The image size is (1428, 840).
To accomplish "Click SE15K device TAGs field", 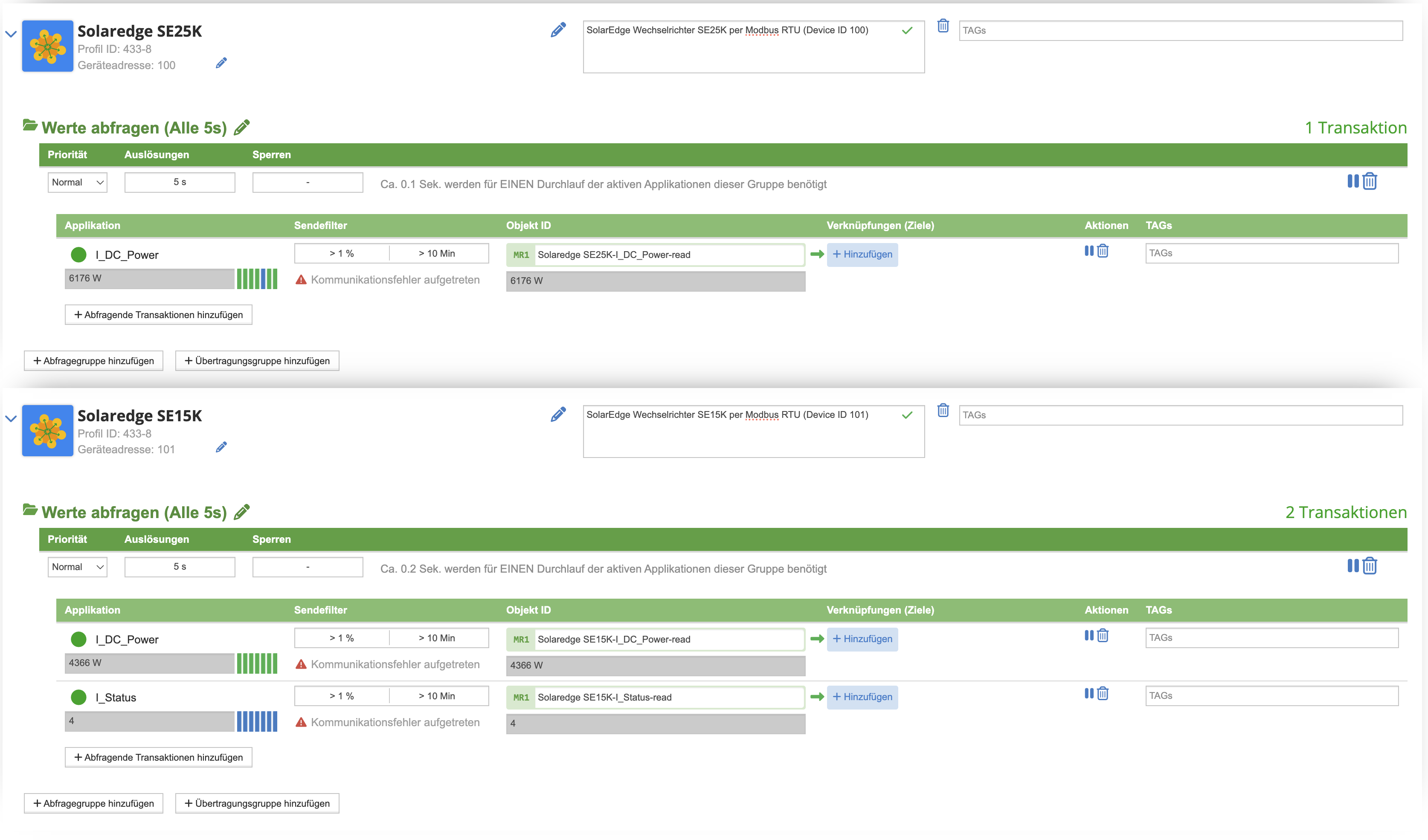I will tap(1181, 415).
